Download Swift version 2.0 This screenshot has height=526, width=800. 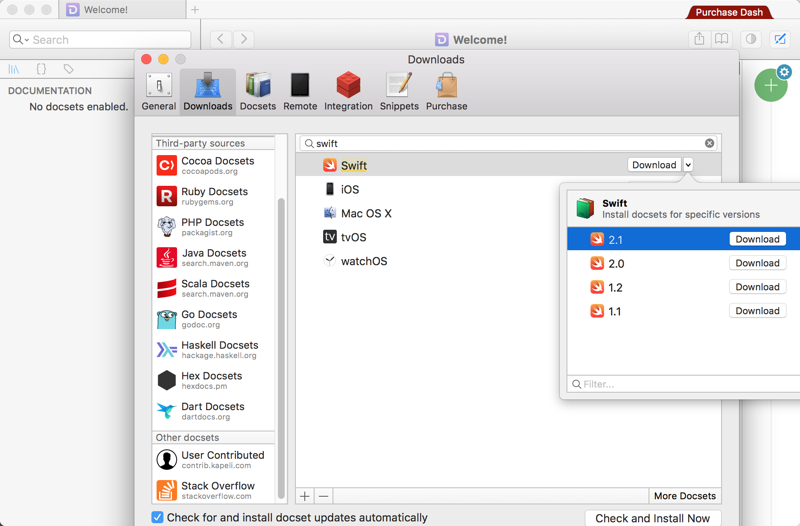tap(757, 263)
